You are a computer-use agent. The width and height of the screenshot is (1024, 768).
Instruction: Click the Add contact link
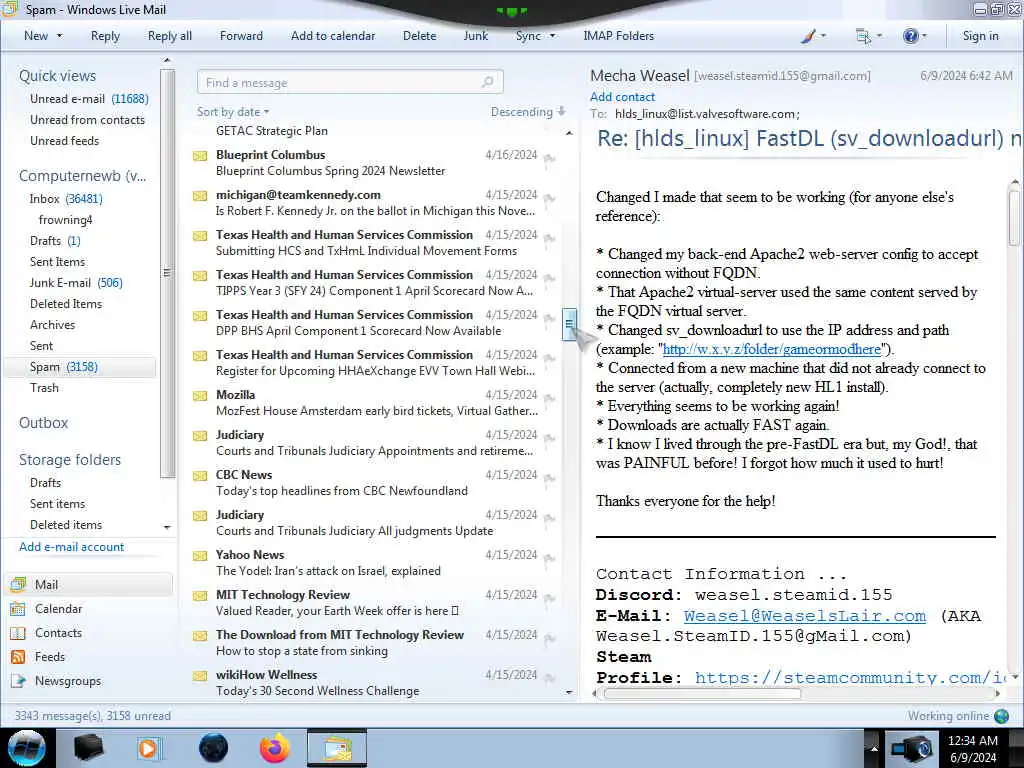(622, 97)
